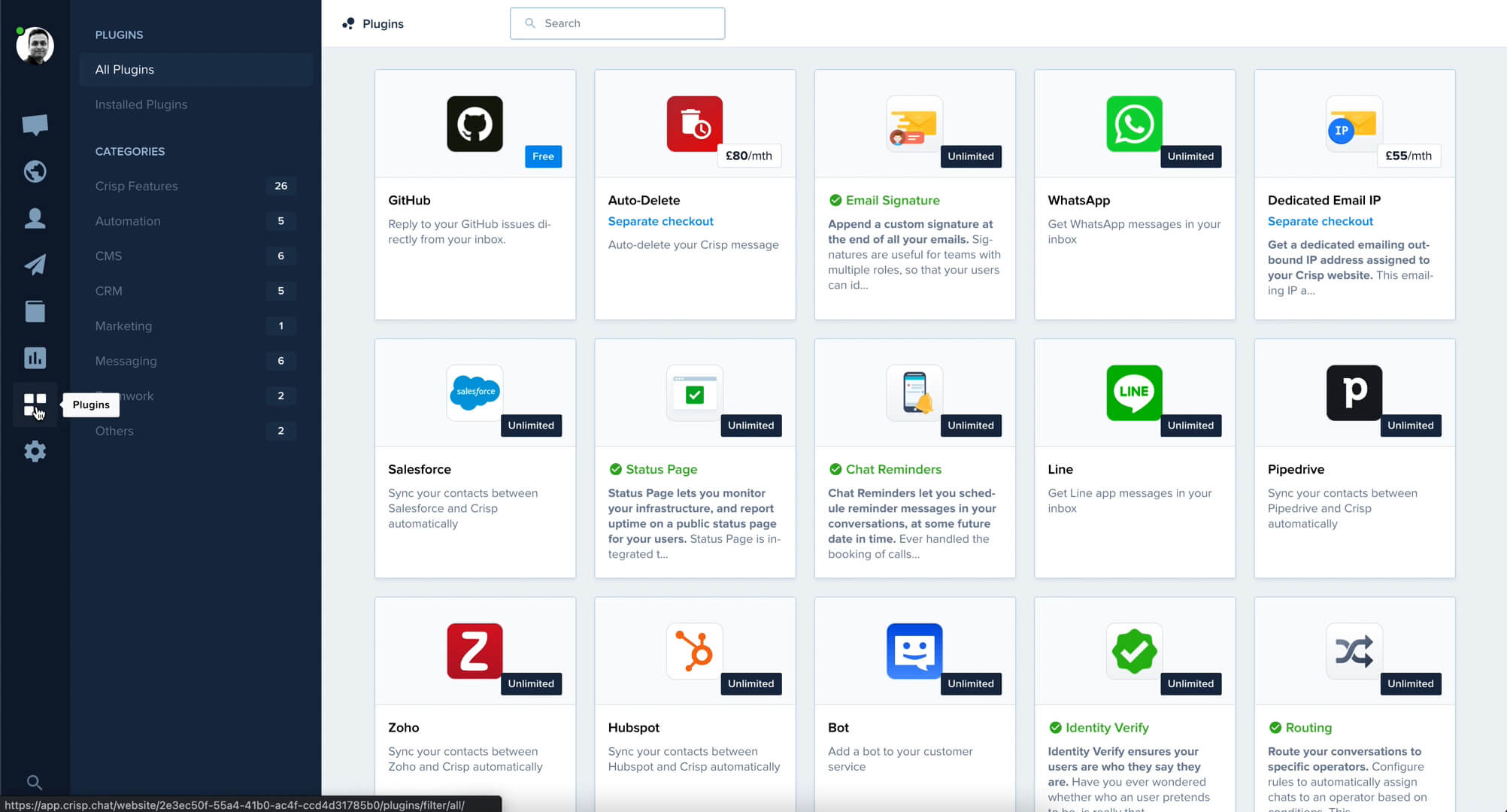Open the helpdesk book icon
Viewport: 1507px width, 812px height.
35,311
